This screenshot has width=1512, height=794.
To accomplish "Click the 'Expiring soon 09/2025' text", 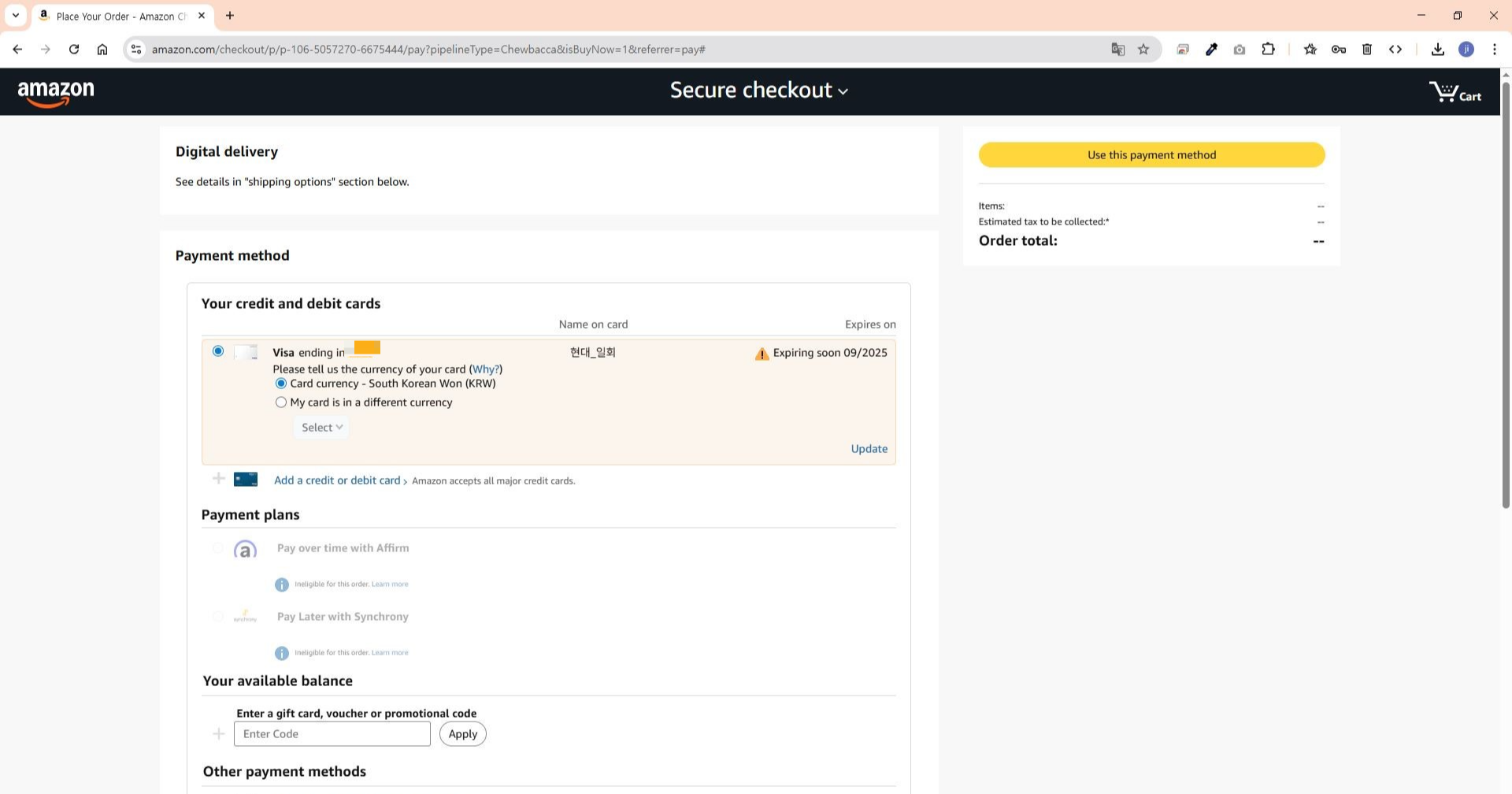I will click(x=830, y=353).
